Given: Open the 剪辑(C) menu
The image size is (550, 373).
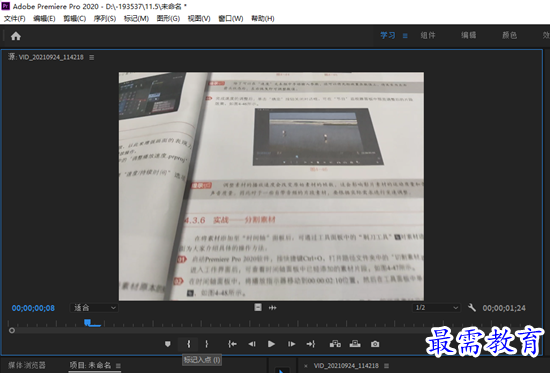Looking at the screenshot, I should (x=74, y=19).
